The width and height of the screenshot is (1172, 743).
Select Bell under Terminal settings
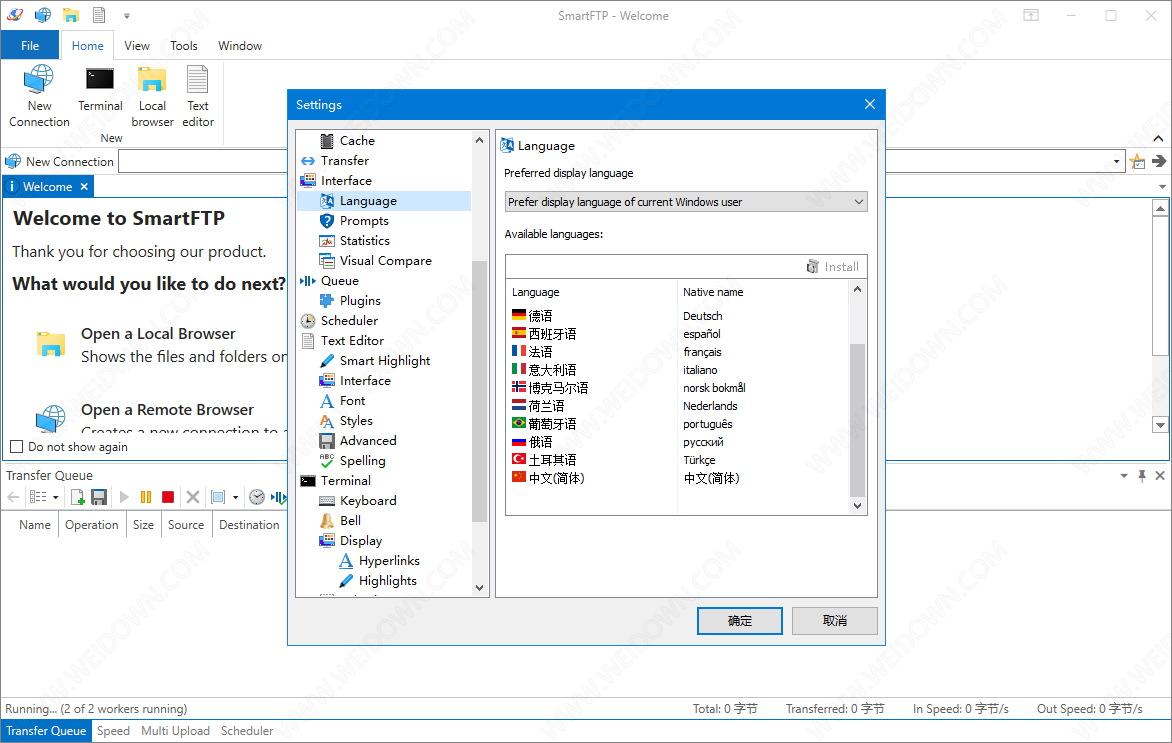pyautogui.click(x=350, y=520)
